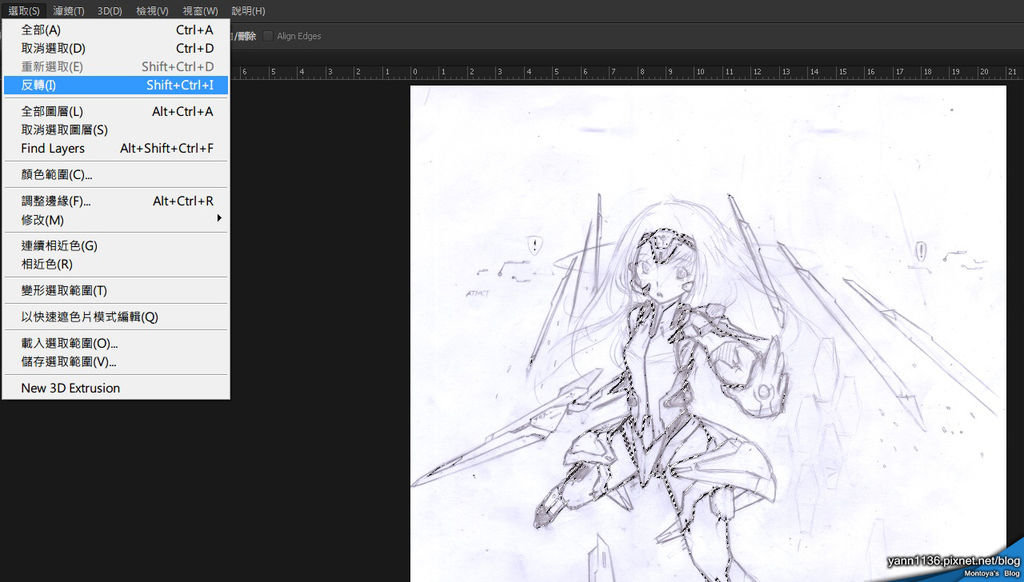Click the yann1136.pixnet.net/blog watermark link

tap(954, 562)
